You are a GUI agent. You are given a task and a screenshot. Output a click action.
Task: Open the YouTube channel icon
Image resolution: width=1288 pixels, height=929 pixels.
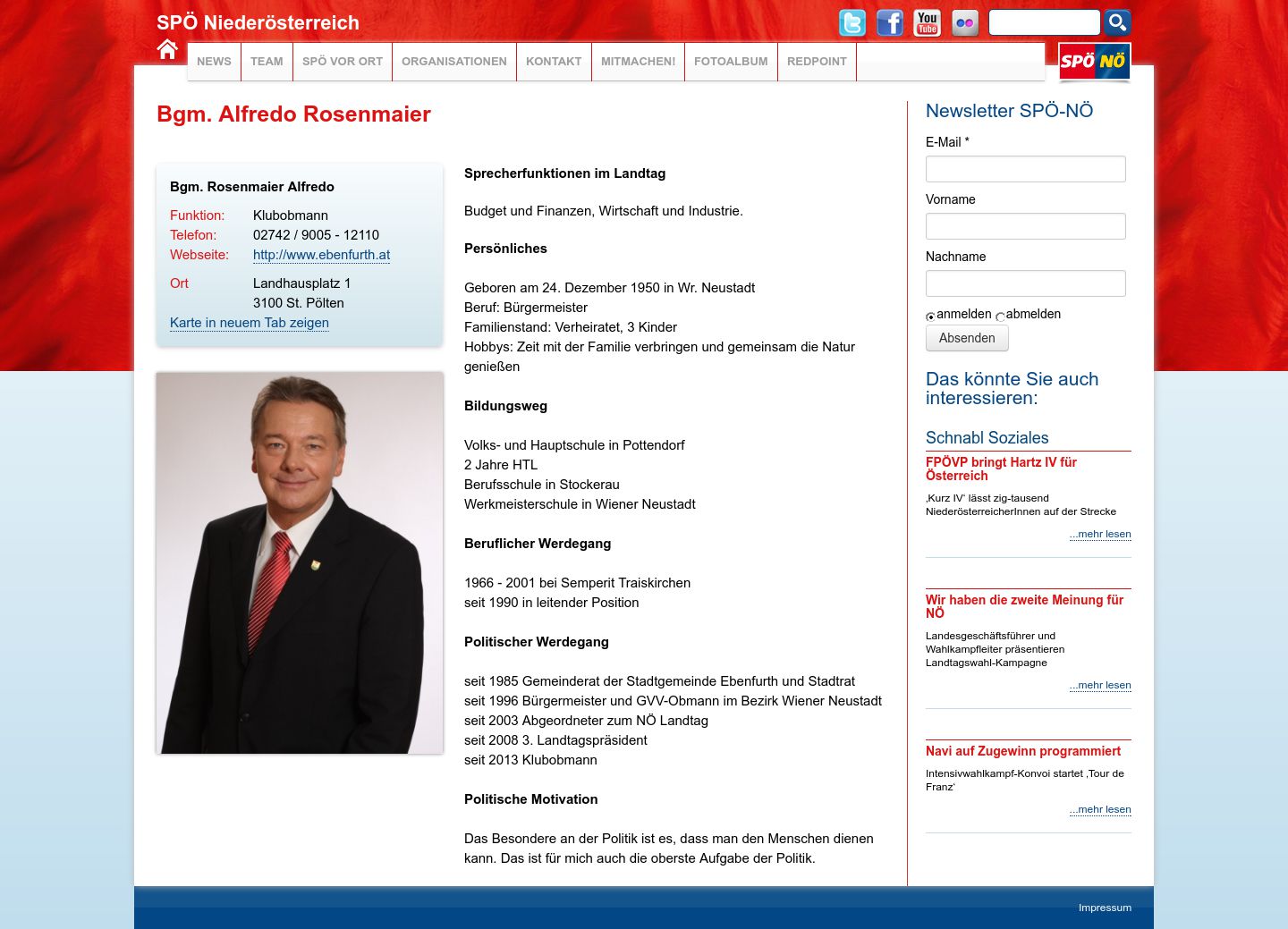click(x=928, y=22)
